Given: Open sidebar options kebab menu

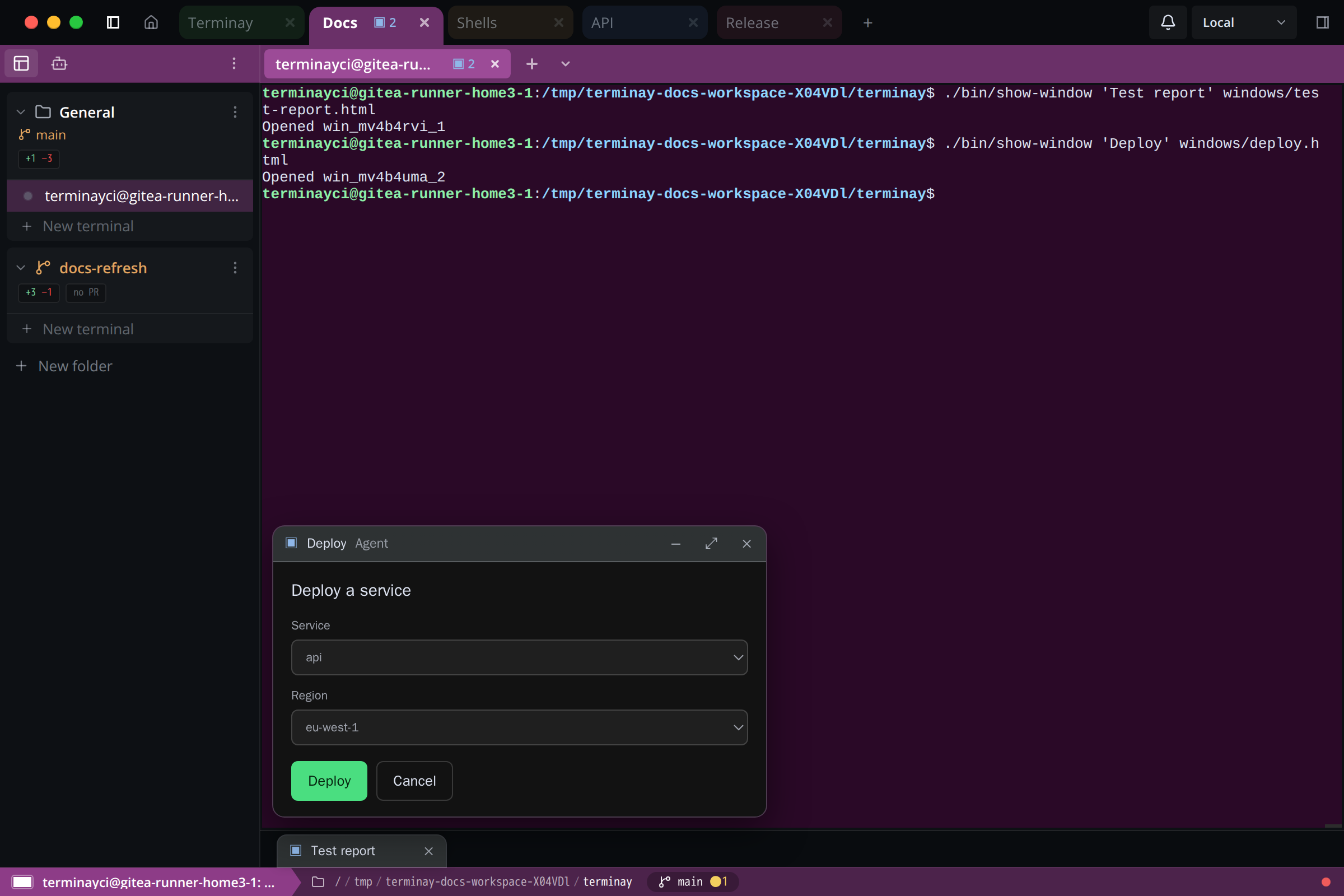Looking at the screenshot, I should pyautogui.click(x=234, y=63).
